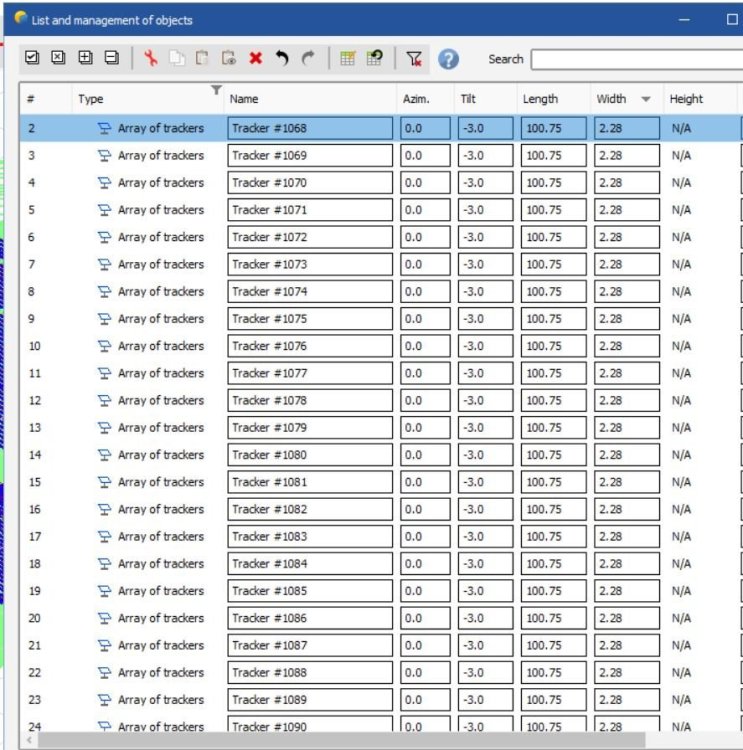Click the expand all plus icon
Viewport: 743px width, 750px height.
[x=85, y=59]
